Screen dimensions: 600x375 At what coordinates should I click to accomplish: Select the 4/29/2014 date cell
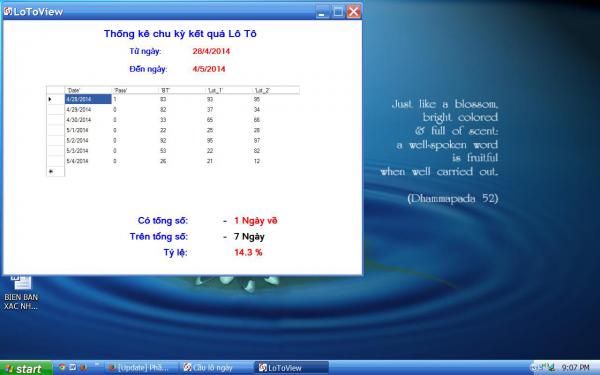pos(88,110)
